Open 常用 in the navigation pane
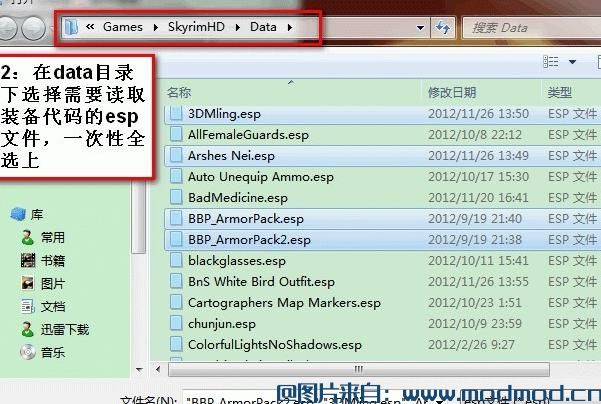 coord(43,238)
